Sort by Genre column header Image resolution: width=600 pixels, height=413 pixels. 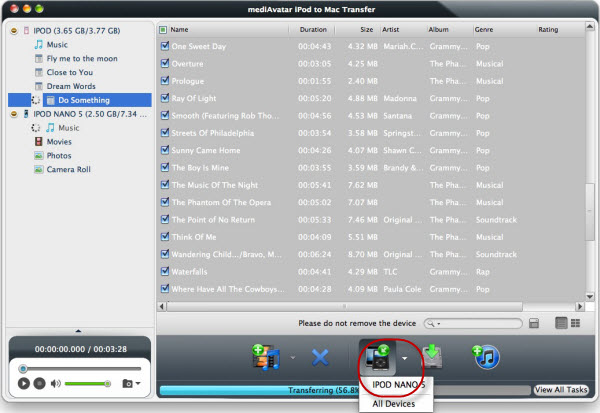coord(484,29)
